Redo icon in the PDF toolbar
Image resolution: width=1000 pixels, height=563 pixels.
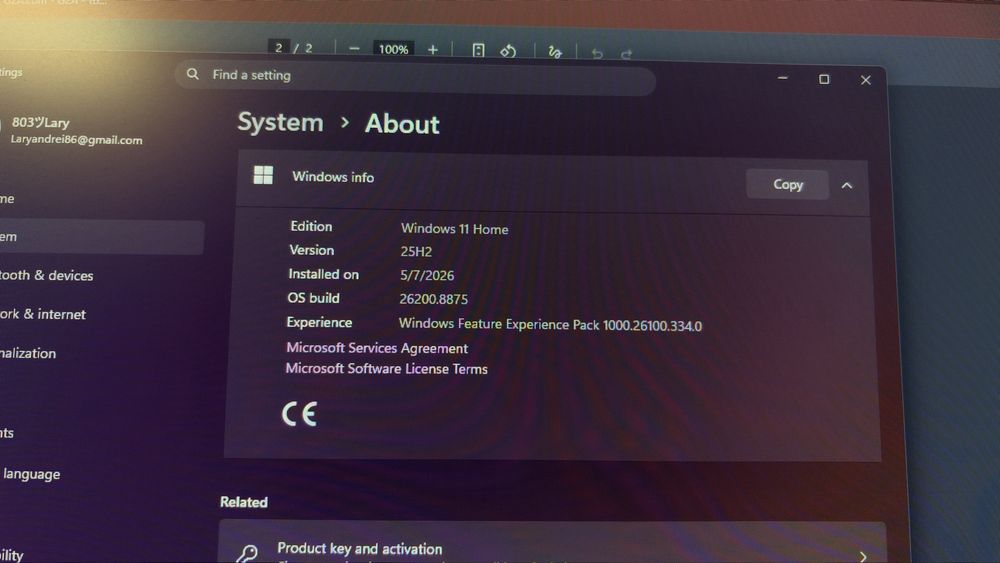626,54
